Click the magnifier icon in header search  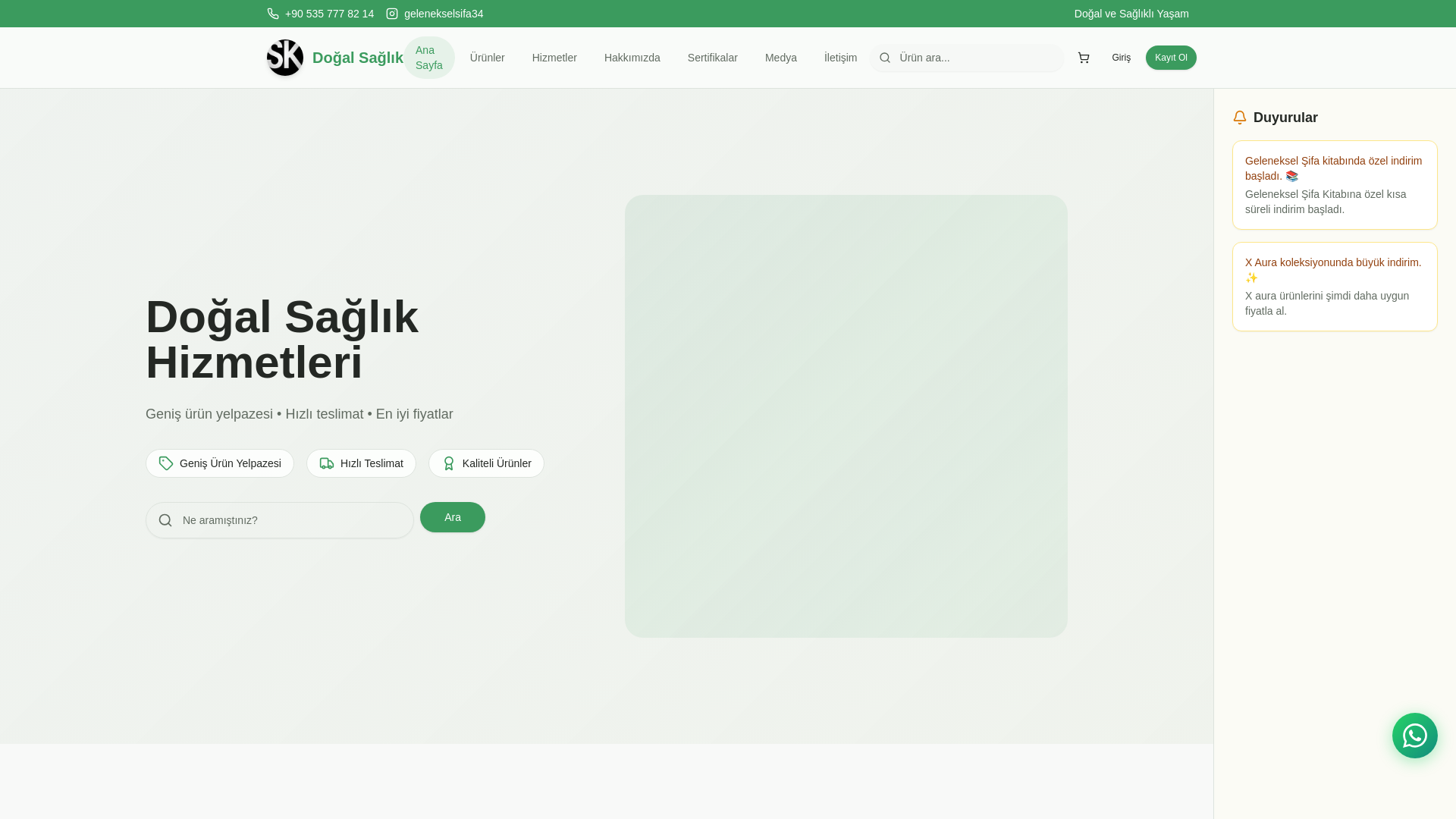click(885, 58)
